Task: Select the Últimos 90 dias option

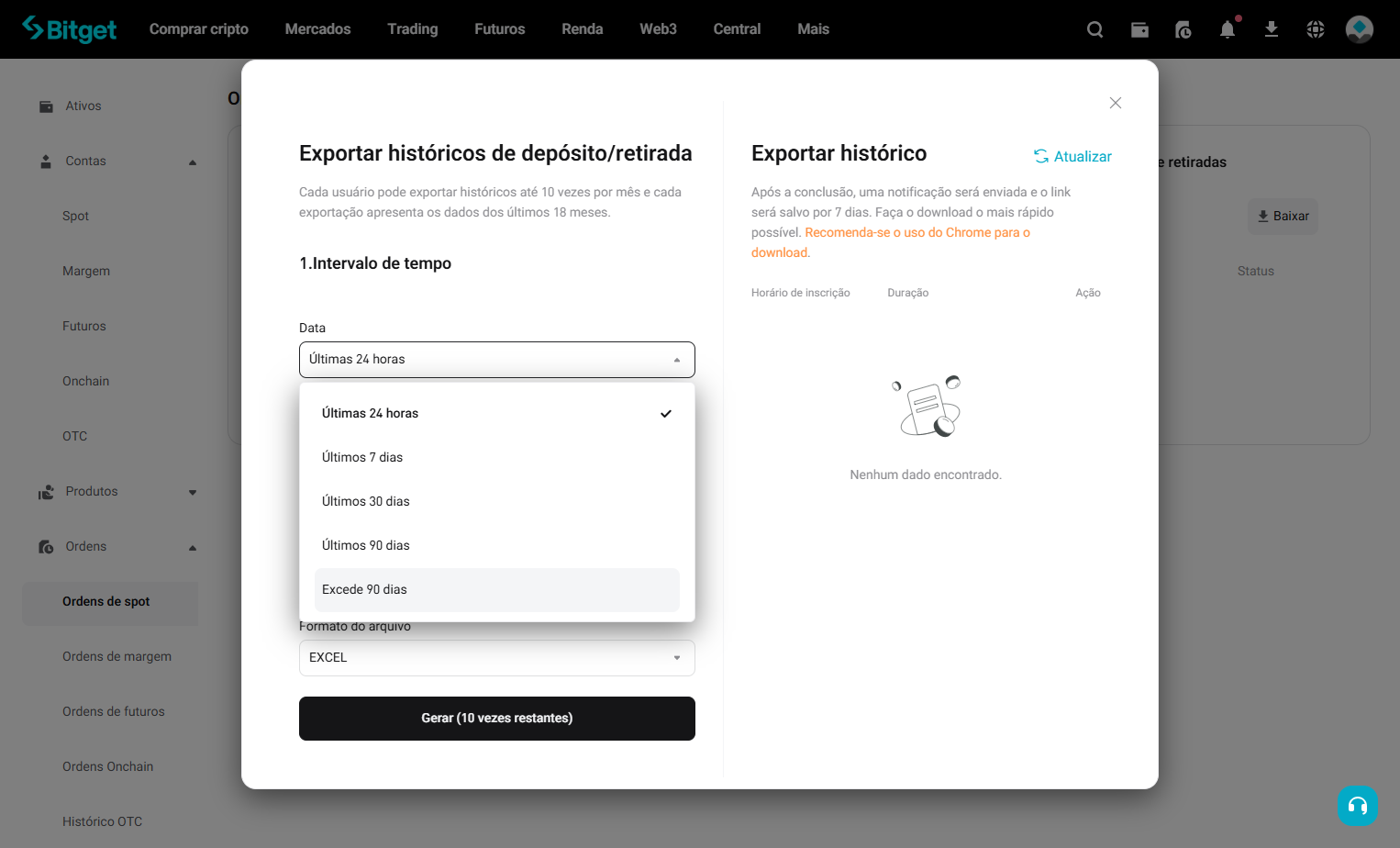Action: 497,546
